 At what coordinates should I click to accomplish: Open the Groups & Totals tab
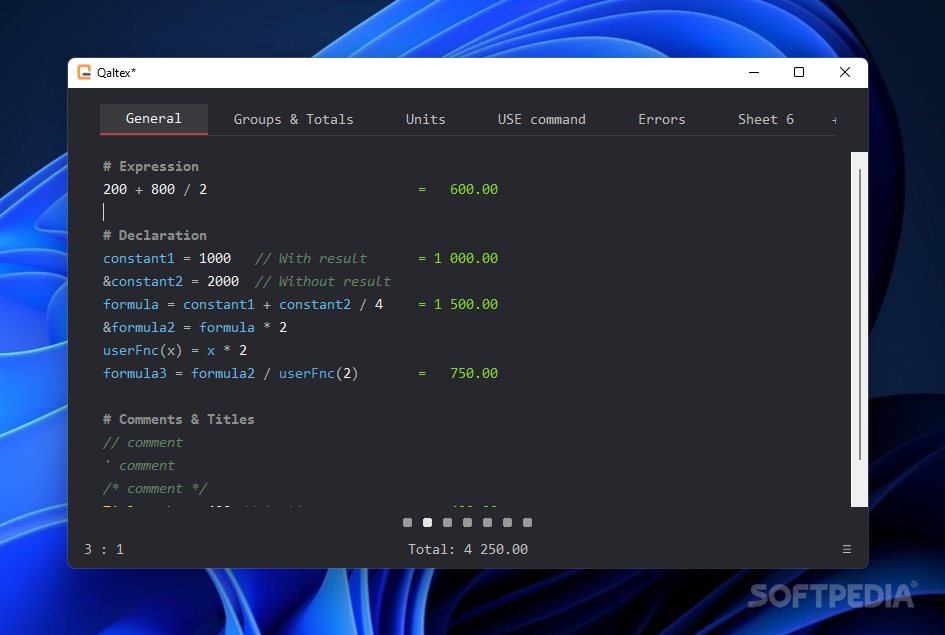294,119
